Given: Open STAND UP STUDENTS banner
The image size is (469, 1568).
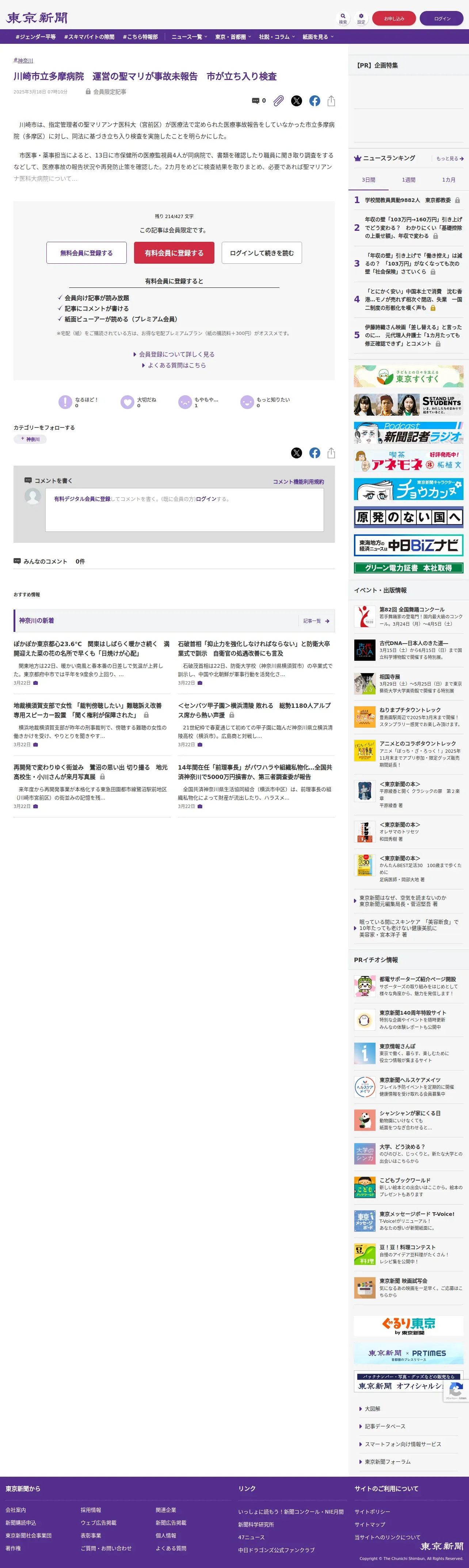Looking at the screenshot, I should pos(409,404).
